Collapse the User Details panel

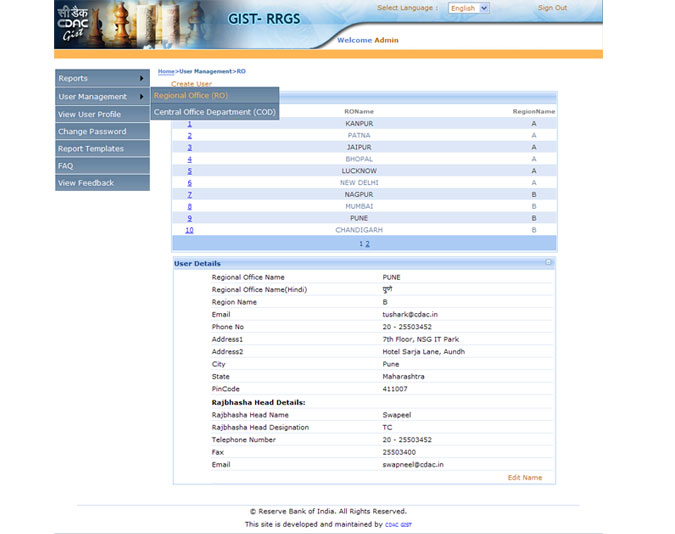pyautogui.click(x=548, y=262)
